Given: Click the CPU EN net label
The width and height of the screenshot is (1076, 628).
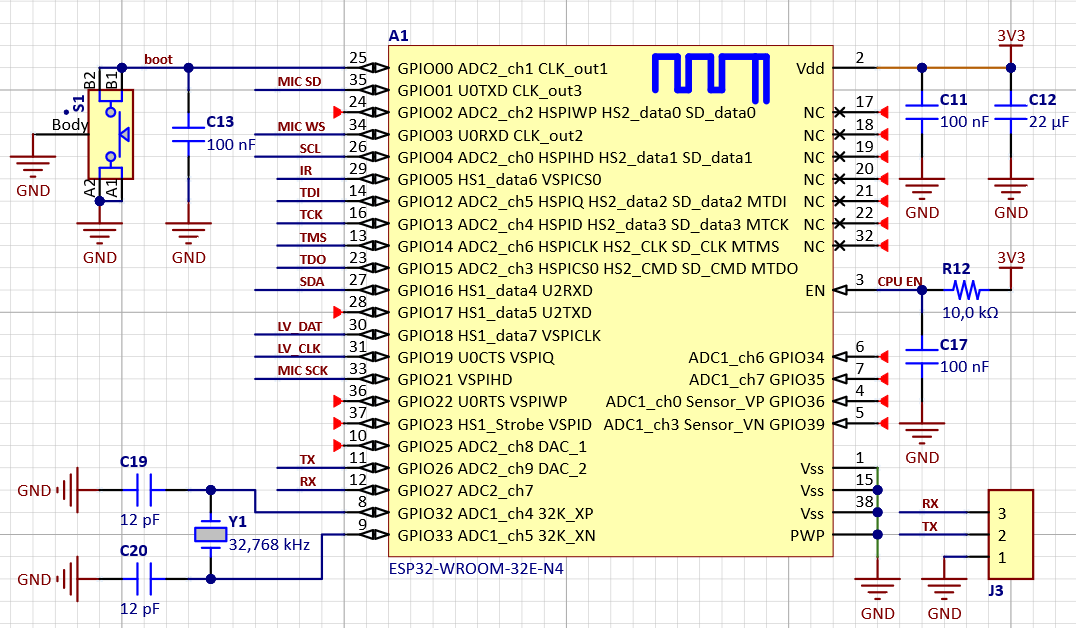Looking at the screenshot, I should click(900, 281).
